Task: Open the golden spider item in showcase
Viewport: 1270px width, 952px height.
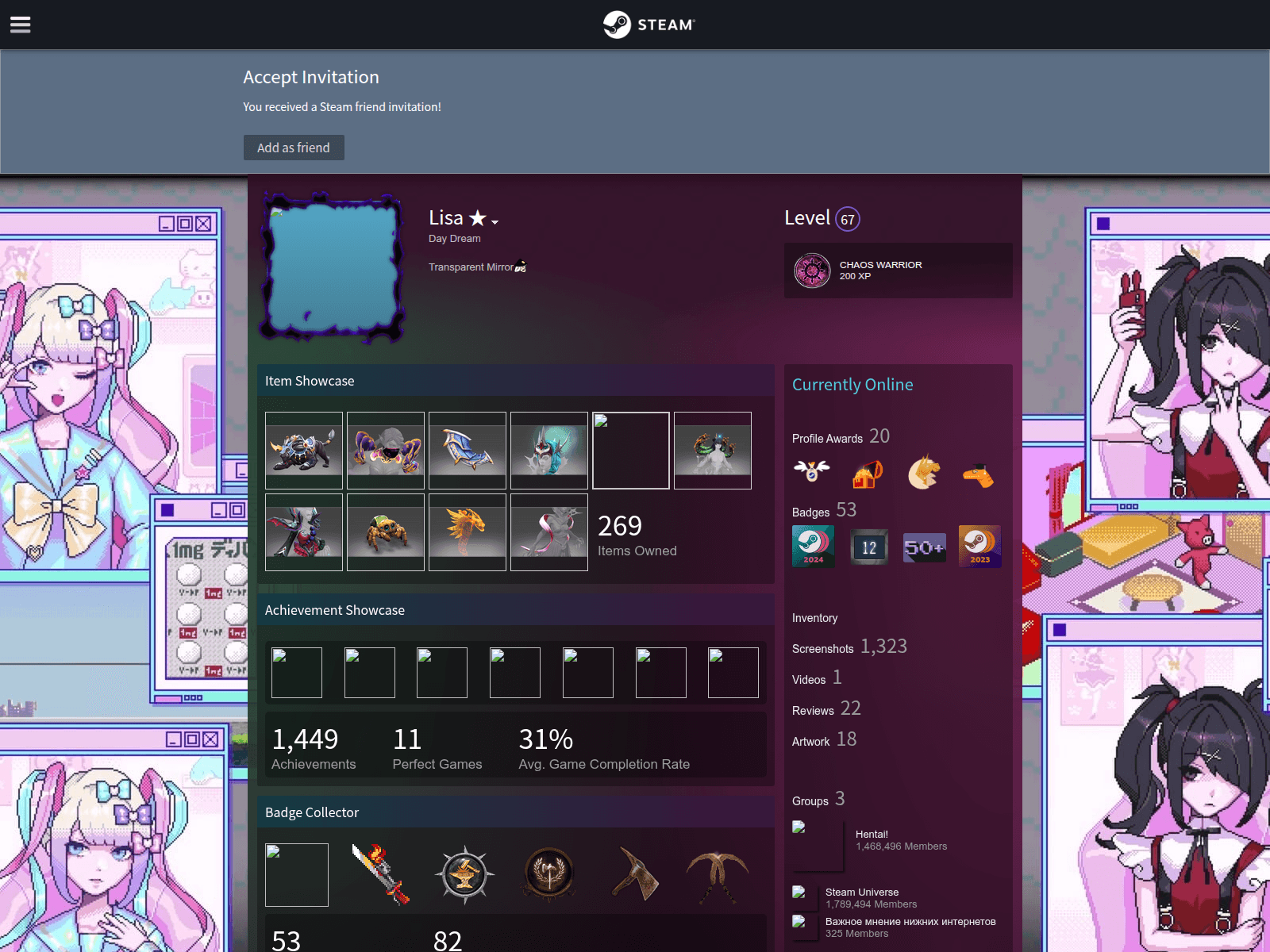Action: [x=386, y=532]
